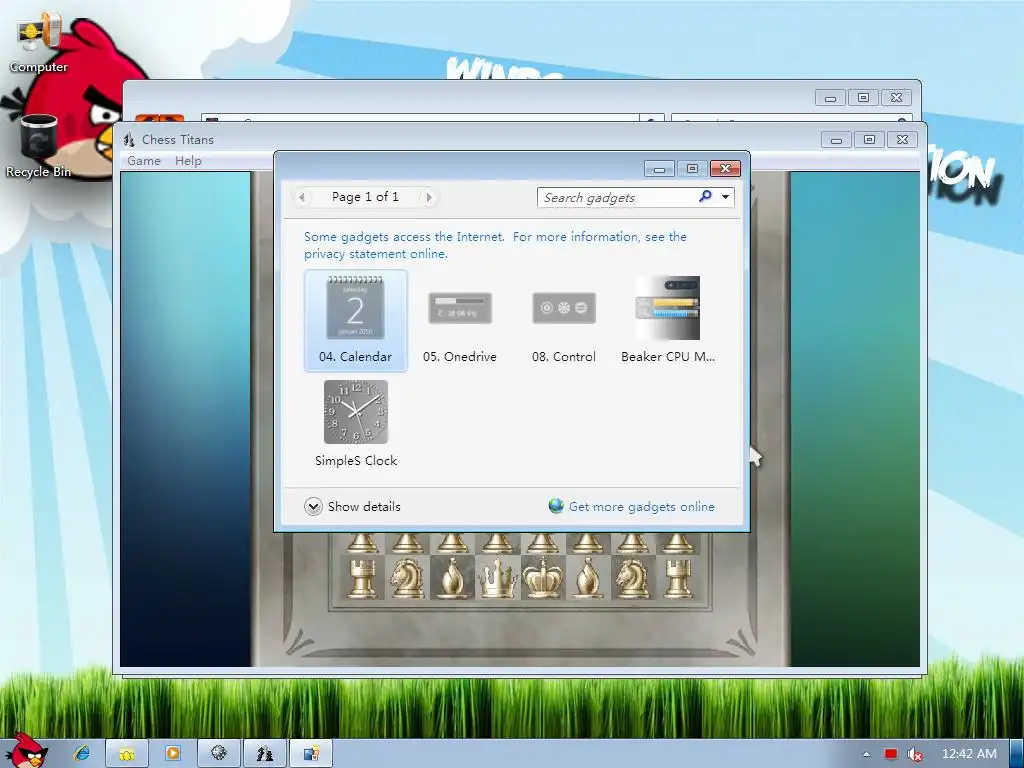Select the leftmost white rook
1024x768 pixels.
pos(362,579)
